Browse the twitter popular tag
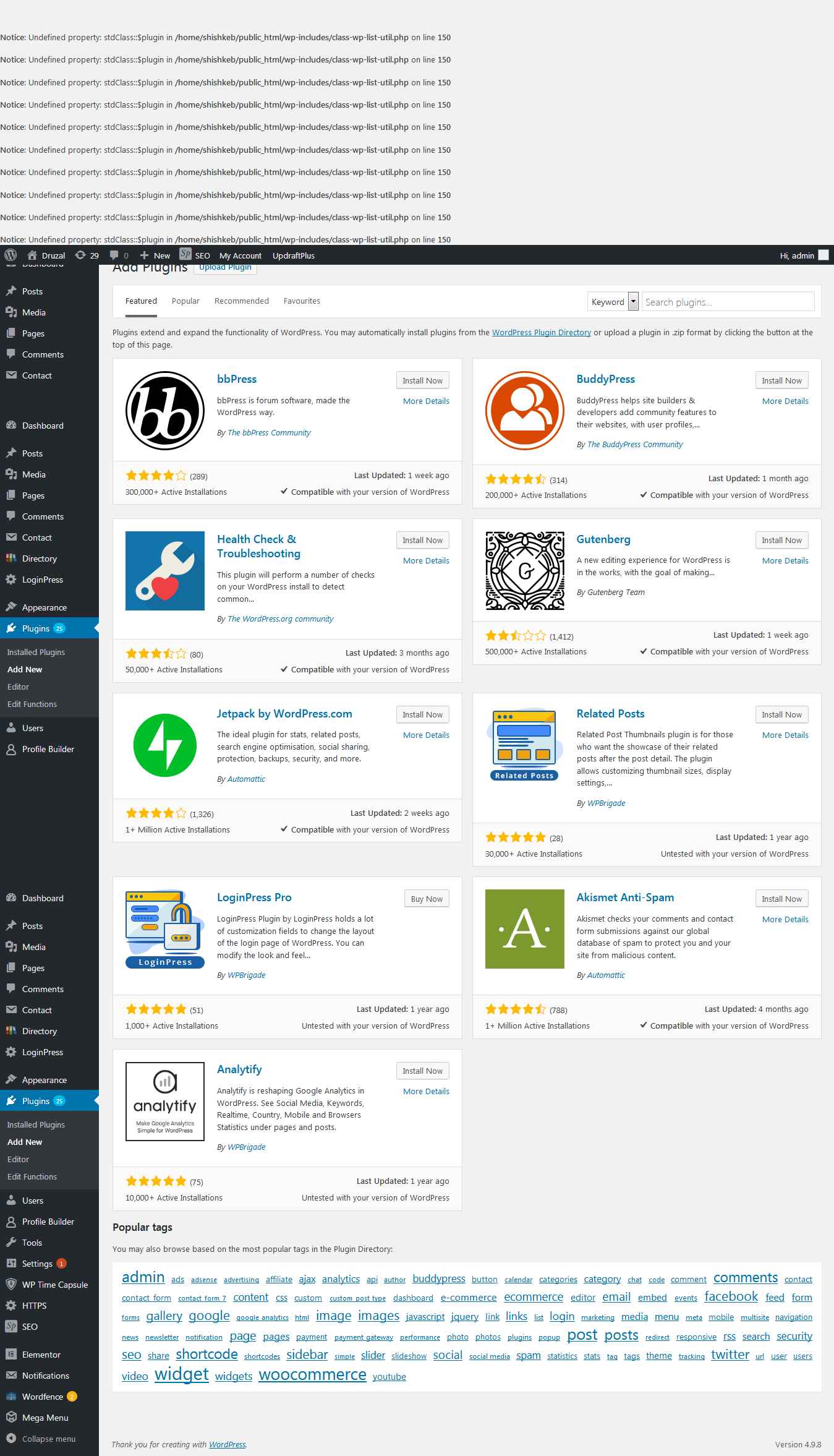The height and width of the screenshot is (1456, 834). coord(730,1355)
